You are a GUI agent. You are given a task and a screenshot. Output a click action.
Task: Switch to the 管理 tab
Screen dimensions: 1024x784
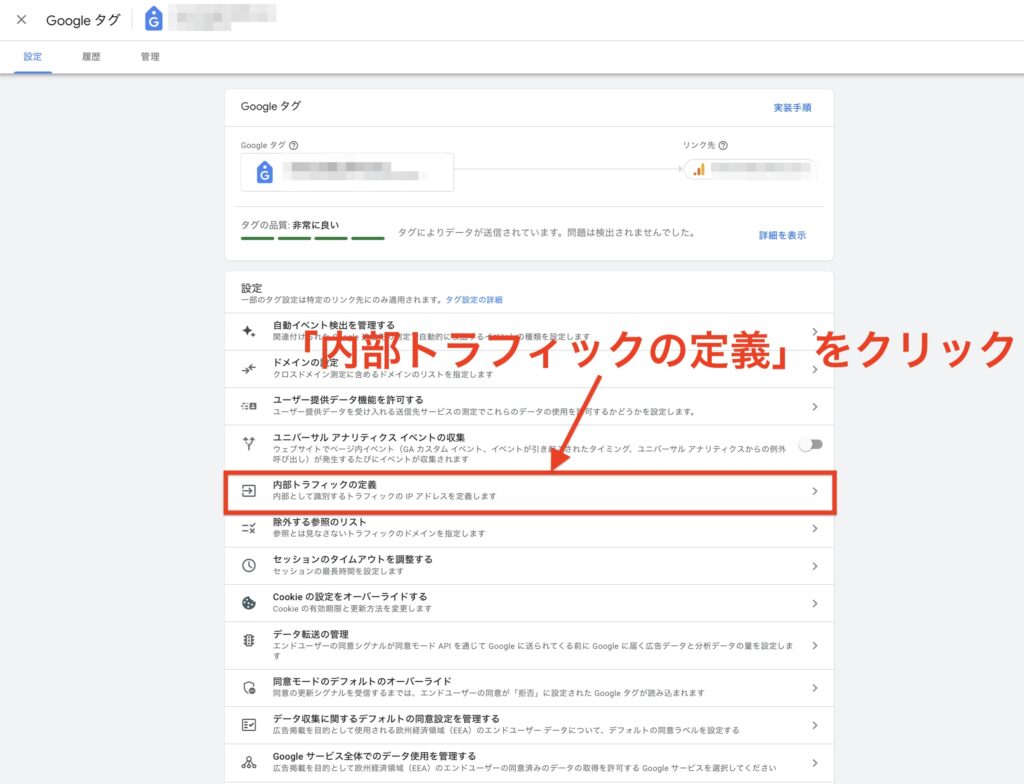150,57
